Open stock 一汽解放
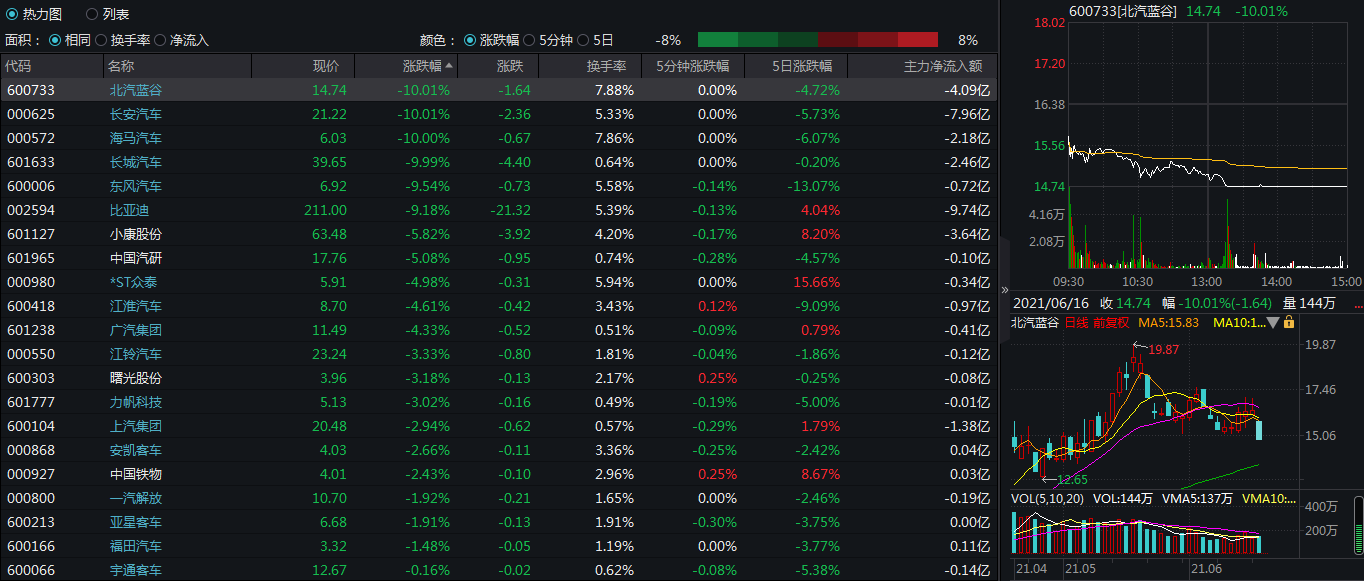Viewport: 1364px width, 581px height. click(136, 498)
